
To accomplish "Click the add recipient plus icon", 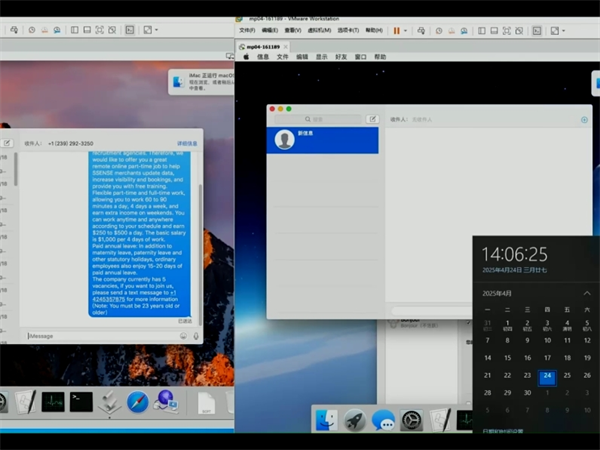I will pyautogui.click(x=584, y=120).
